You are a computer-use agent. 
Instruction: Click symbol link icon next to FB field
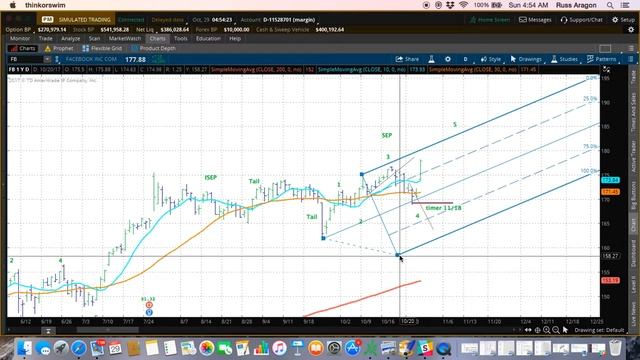point(57,60)
